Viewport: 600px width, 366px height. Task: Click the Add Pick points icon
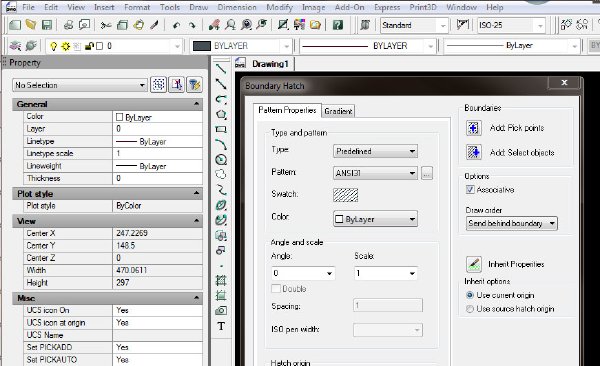[x=473, y=128]
